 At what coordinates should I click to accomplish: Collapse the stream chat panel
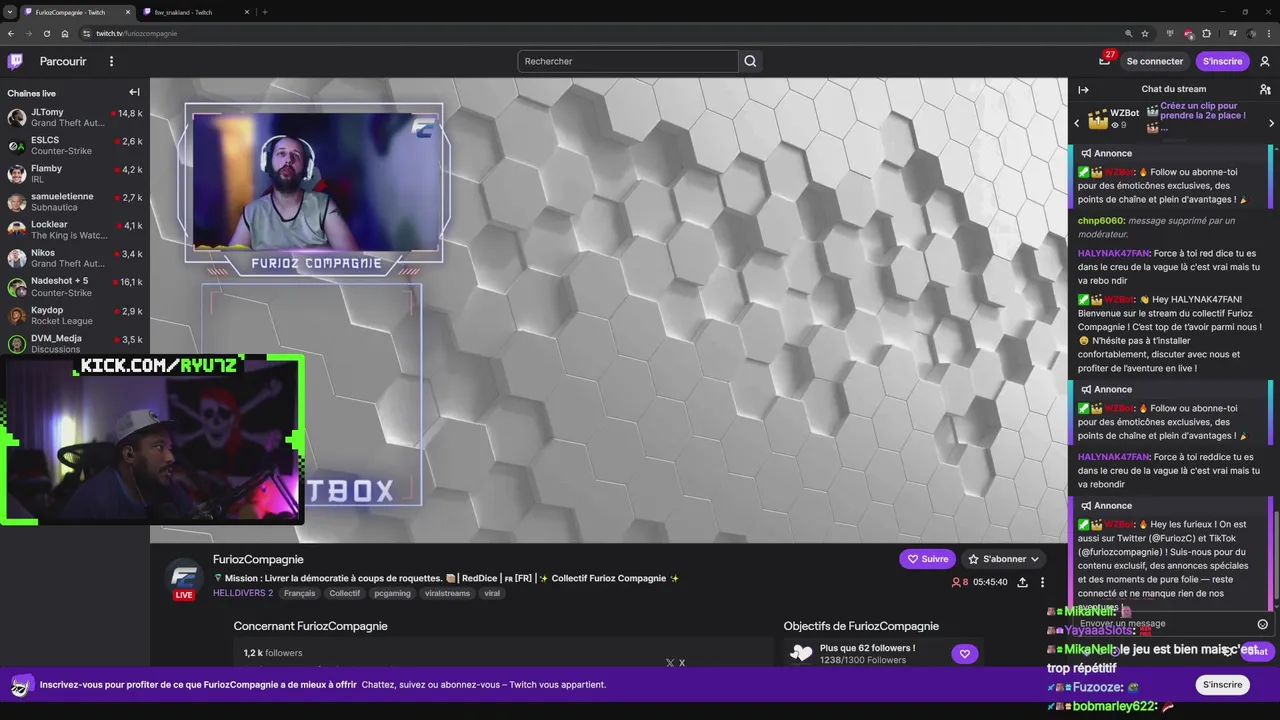pos(1083,89)
